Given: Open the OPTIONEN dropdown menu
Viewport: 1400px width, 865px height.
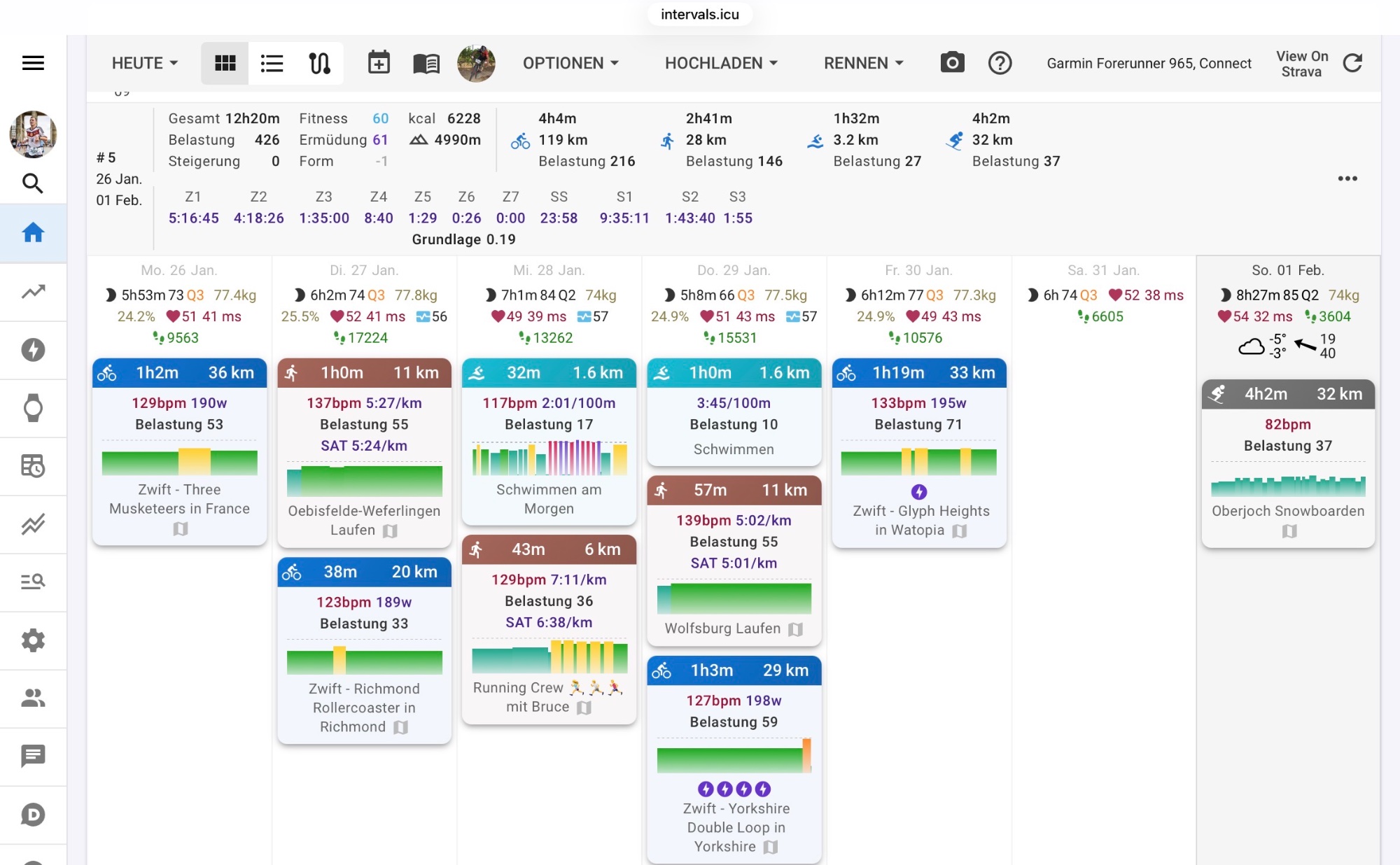Looking at the screenshot, I should tap(570, 63).
